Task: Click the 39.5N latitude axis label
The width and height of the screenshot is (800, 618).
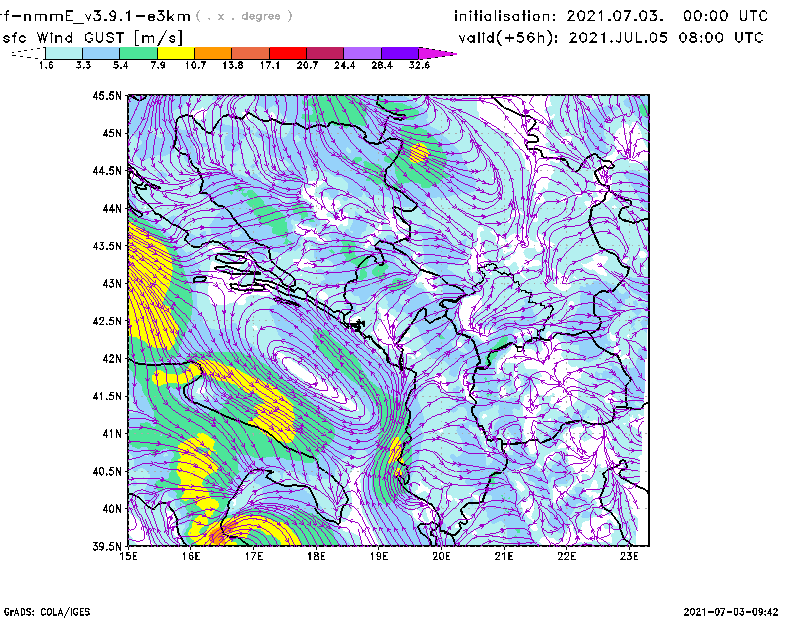Action: click(107, 546)
